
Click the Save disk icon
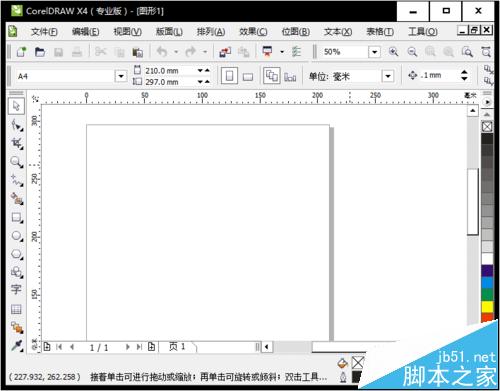click(59, 52)
